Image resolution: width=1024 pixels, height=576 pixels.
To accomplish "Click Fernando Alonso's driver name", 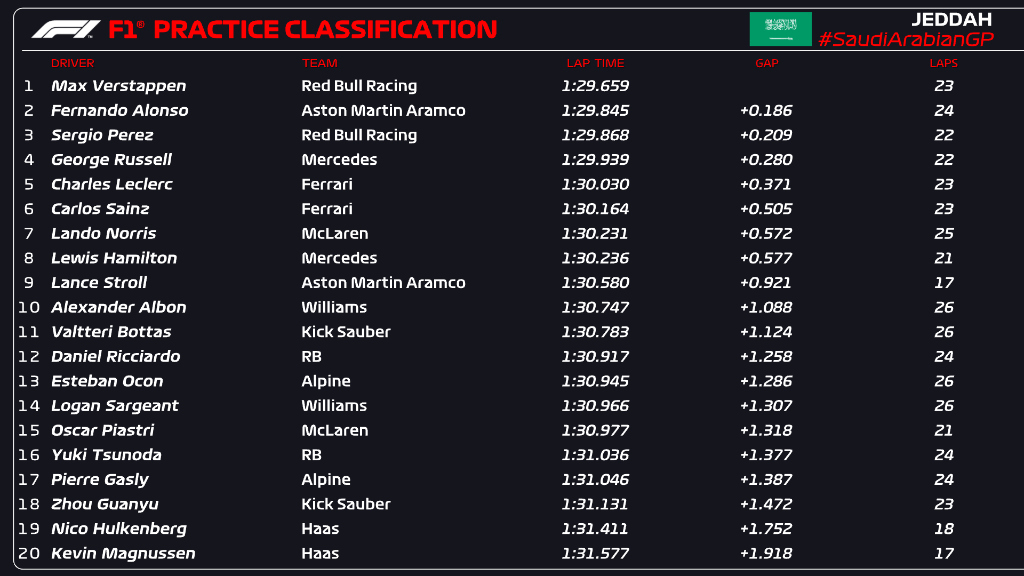I will pos(119,111).
